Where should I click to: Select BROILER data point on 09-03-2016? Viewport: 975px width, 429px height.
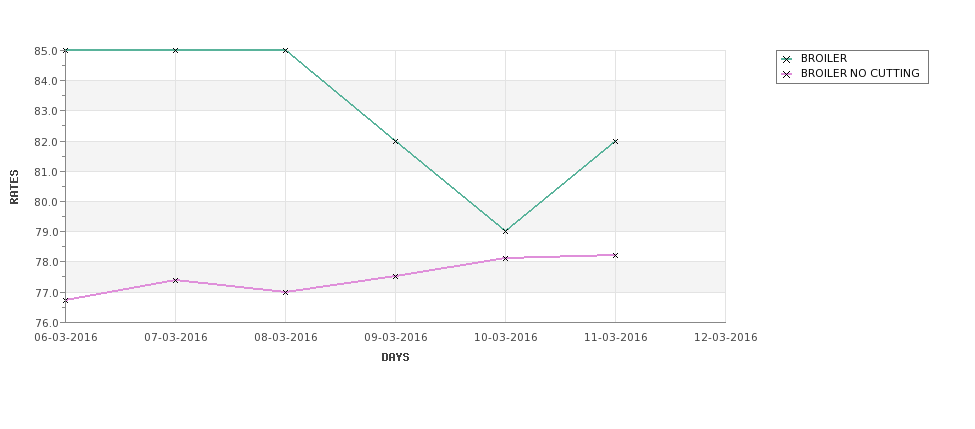point(395,141)
